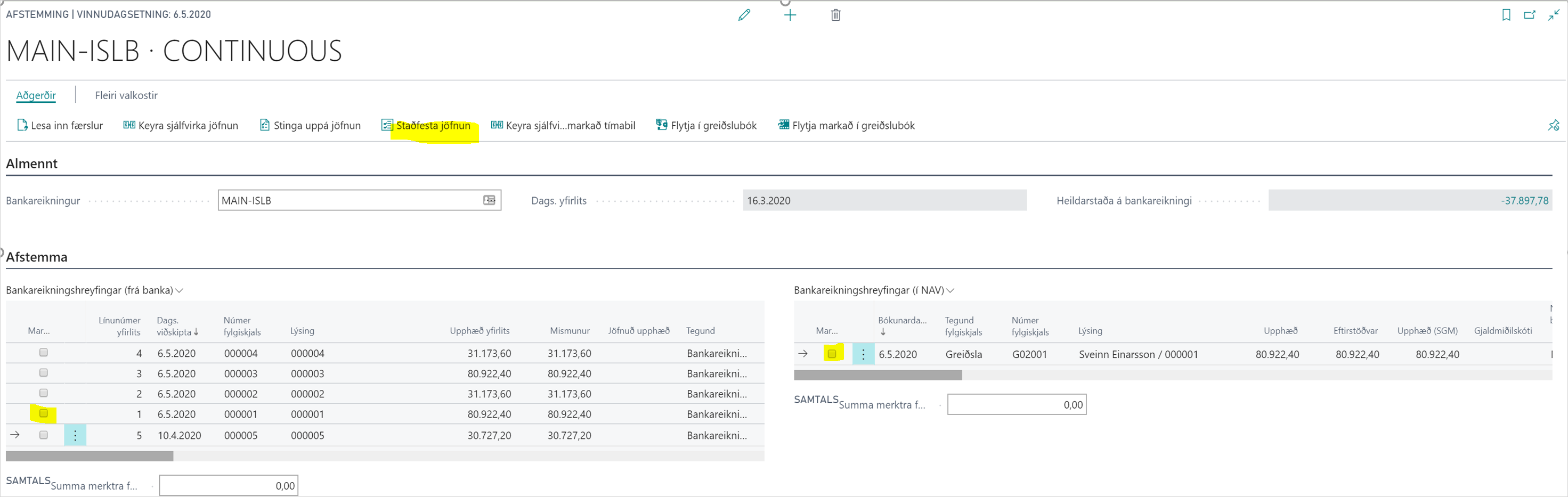1568x497 pixels.
Task: Click Flytja markað í greiðslubók icon
Action: click(783, 125)
